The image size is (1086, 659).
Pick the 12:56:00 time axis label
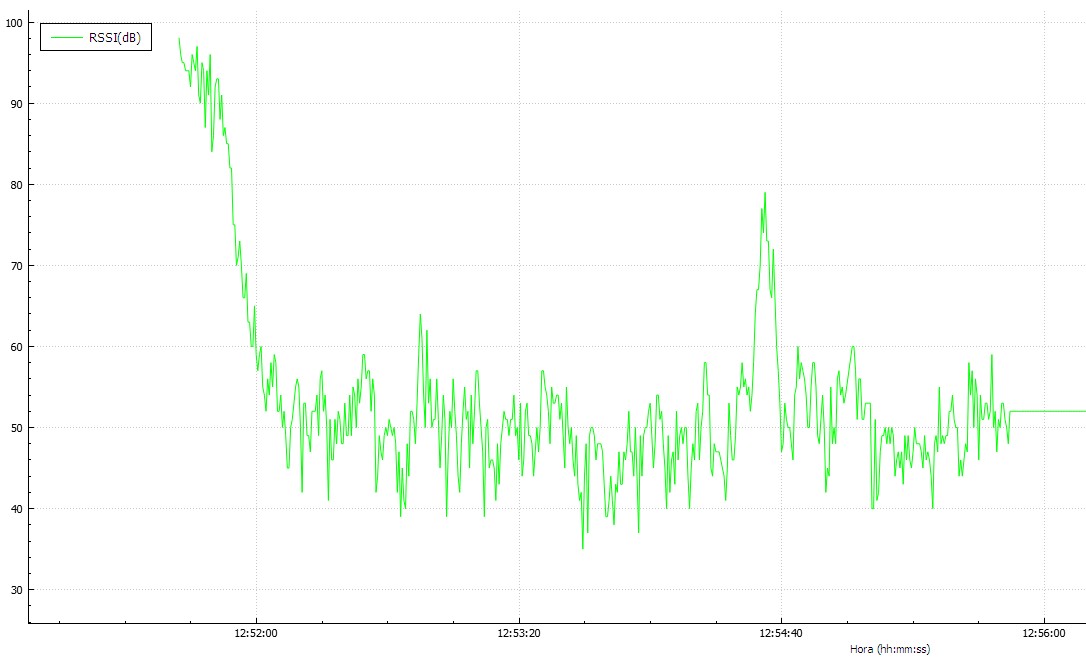[1043, 634]
